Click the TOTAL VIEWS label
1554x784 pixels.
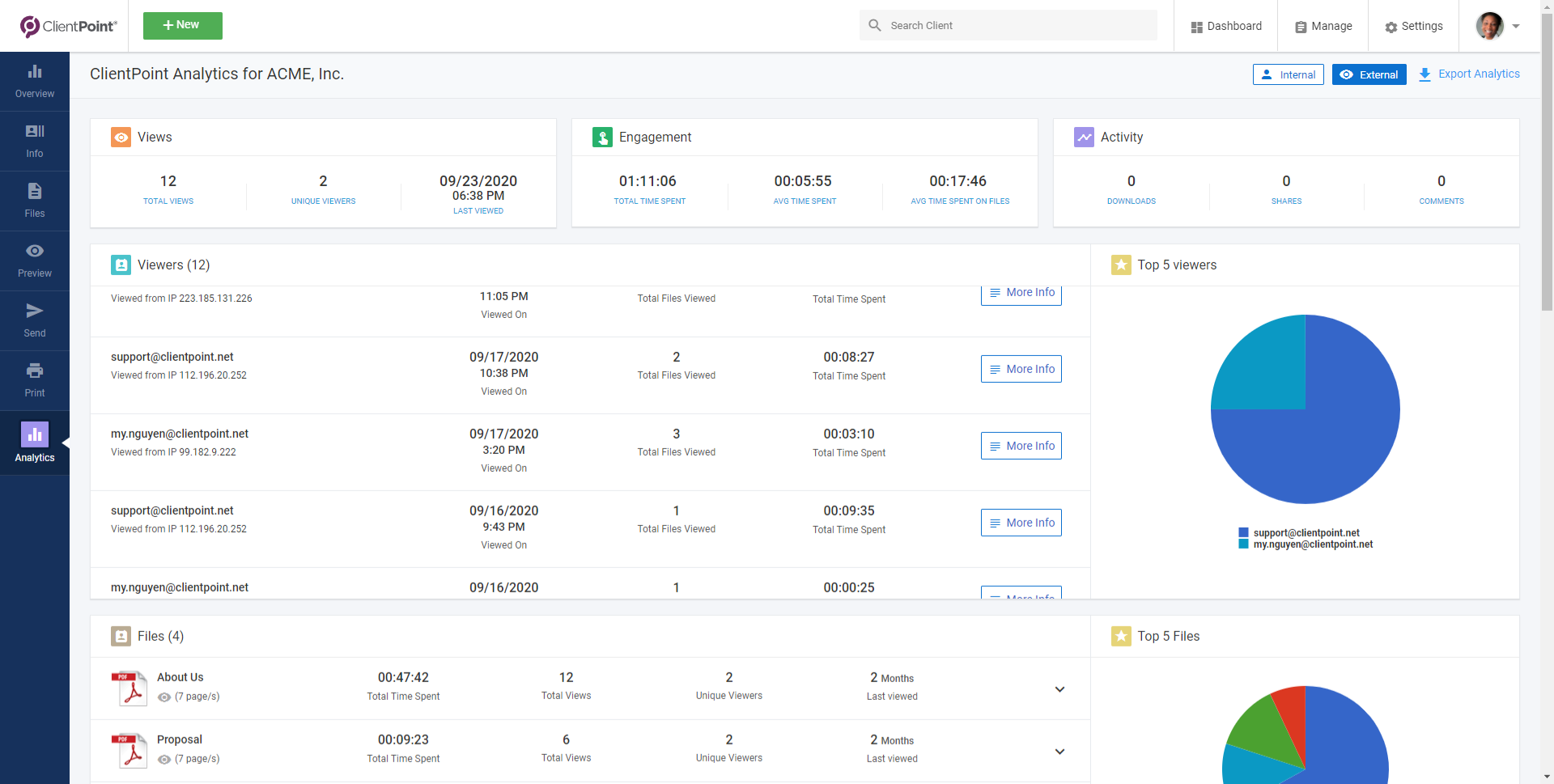tap(168, 201)
